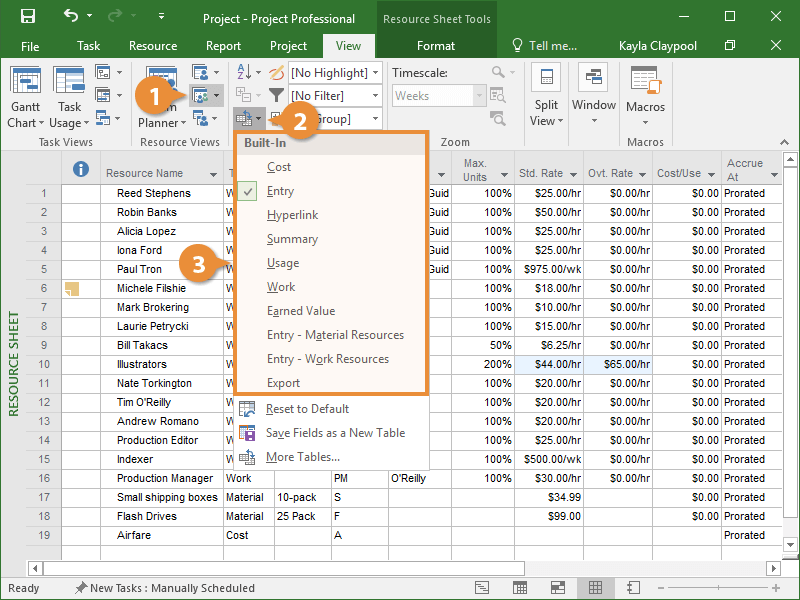Click More Tables... option
The height and width of the screenshot is (600, 800).
pos(302,457)
